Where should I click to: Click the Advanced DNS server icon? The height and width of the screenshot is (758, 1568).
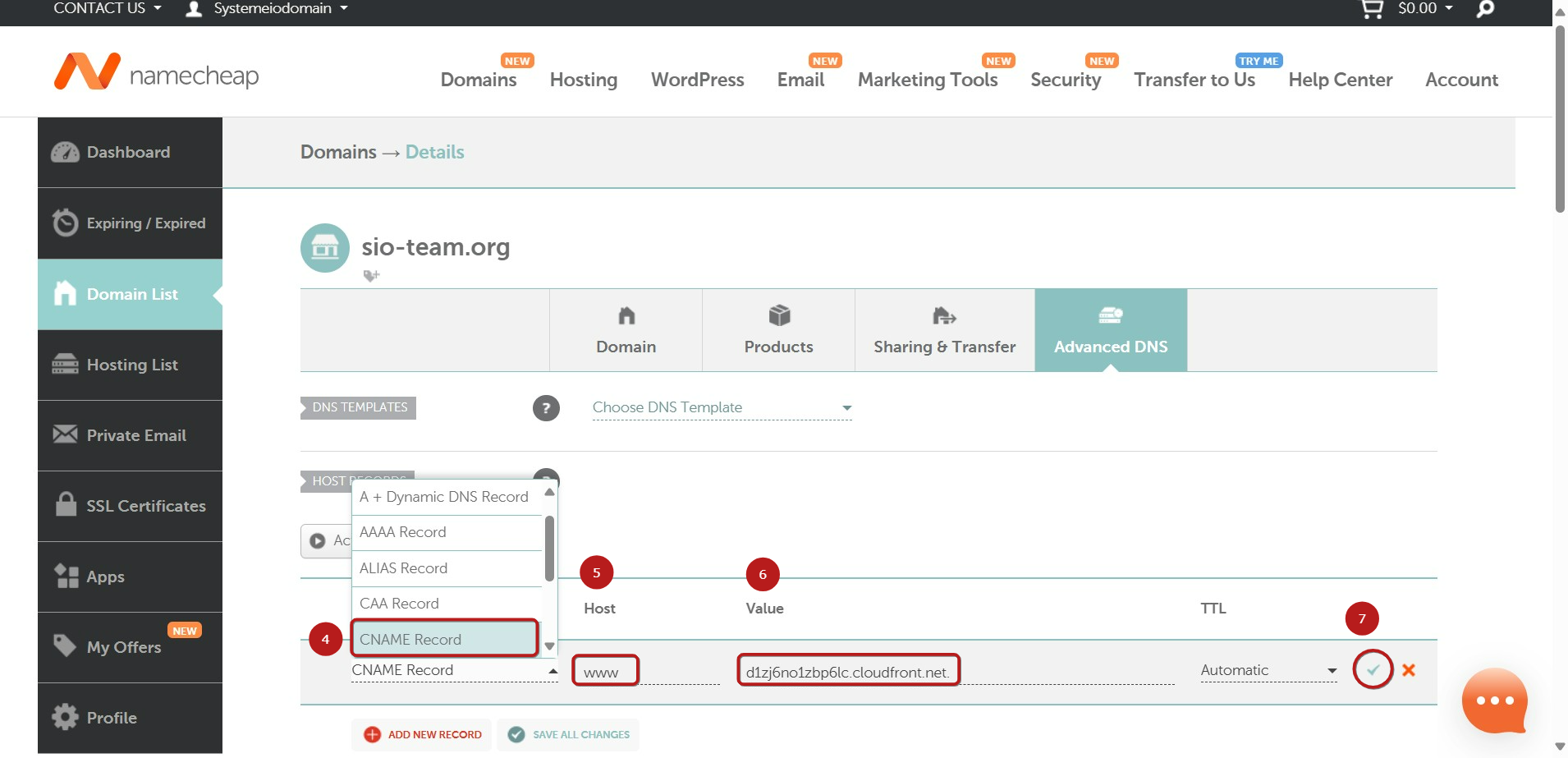click(x=1111, y=315)
